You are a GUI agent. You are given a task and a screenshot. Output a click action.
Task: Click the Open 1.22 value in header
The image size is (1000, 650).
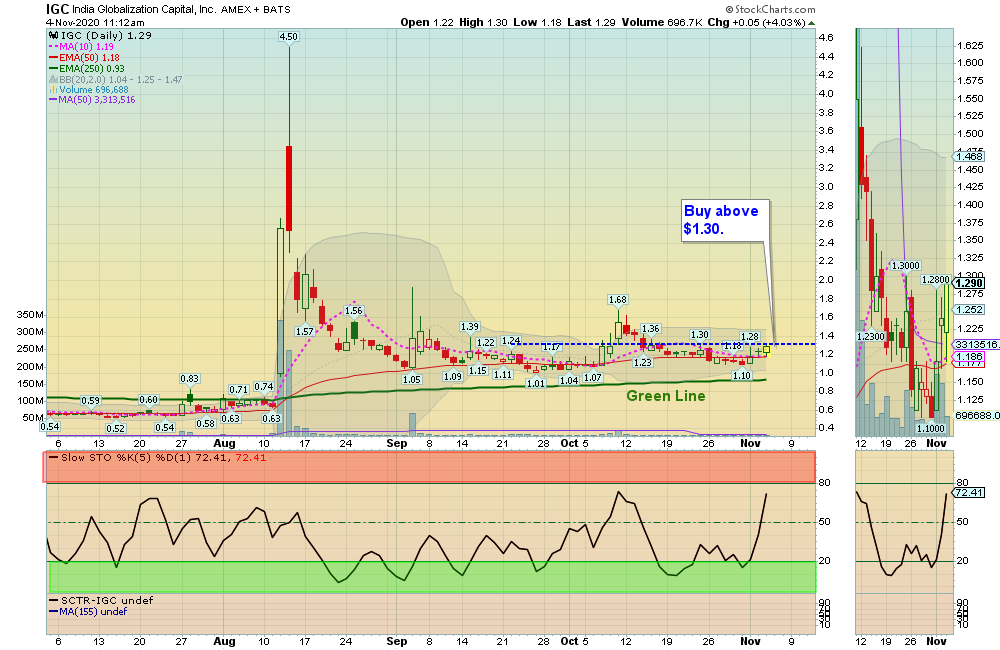pyautogui.click(x=427, y=22)
